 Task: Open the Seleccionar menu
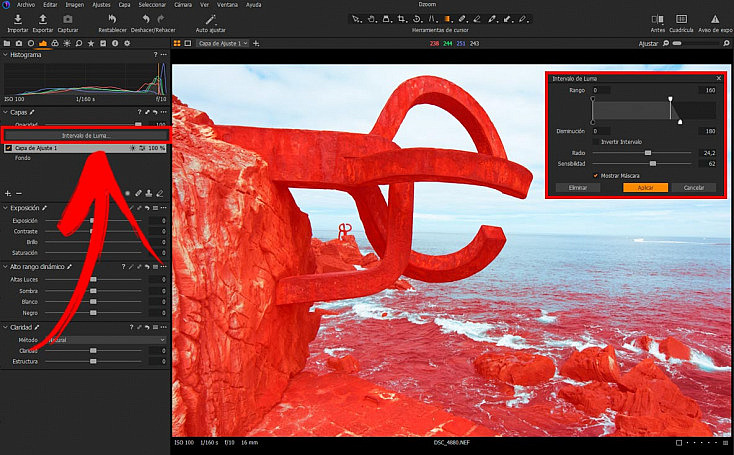(x=152, y=5)
